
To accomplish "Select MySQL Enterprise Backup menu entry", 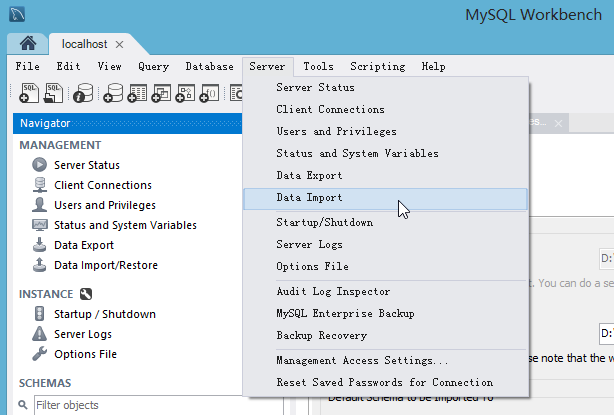I will coord(386,313).
